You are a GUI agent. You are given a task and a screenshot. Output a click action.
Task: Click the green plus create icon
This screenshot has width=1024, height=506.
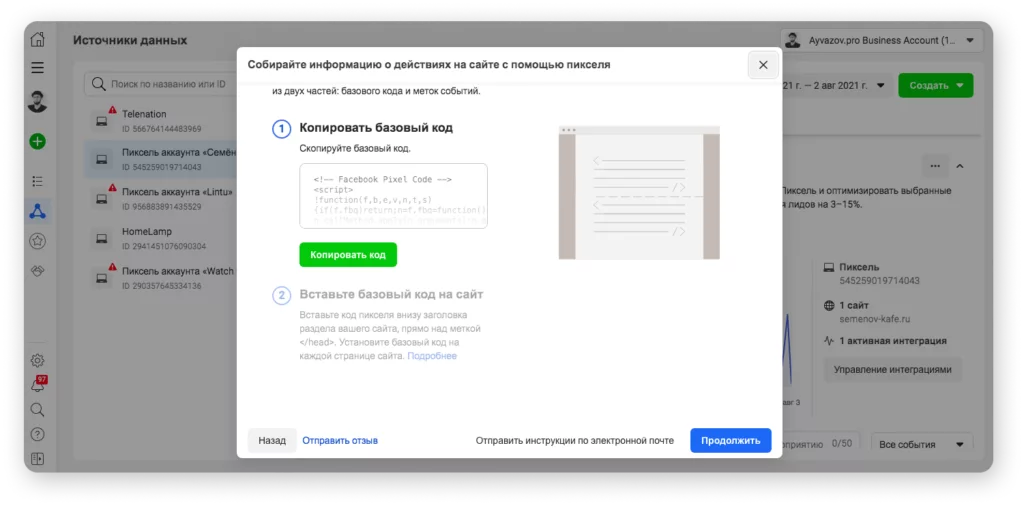click(x=38, y=141)
